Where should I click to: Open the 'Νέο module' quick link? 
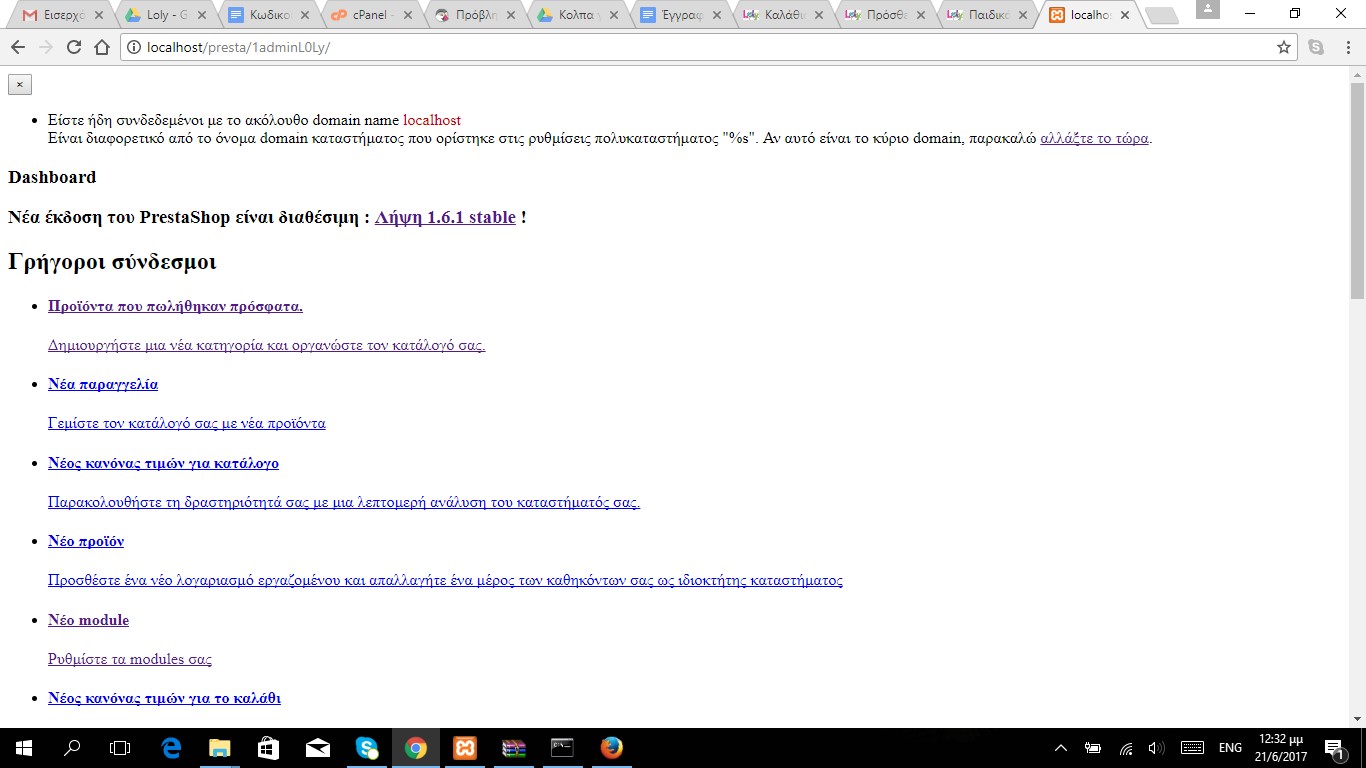88,620
